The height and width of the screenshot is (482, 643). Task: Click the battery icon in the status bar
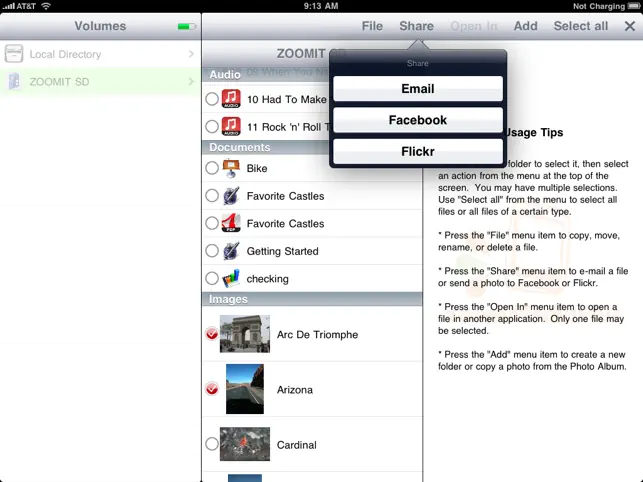coord(634,6)
